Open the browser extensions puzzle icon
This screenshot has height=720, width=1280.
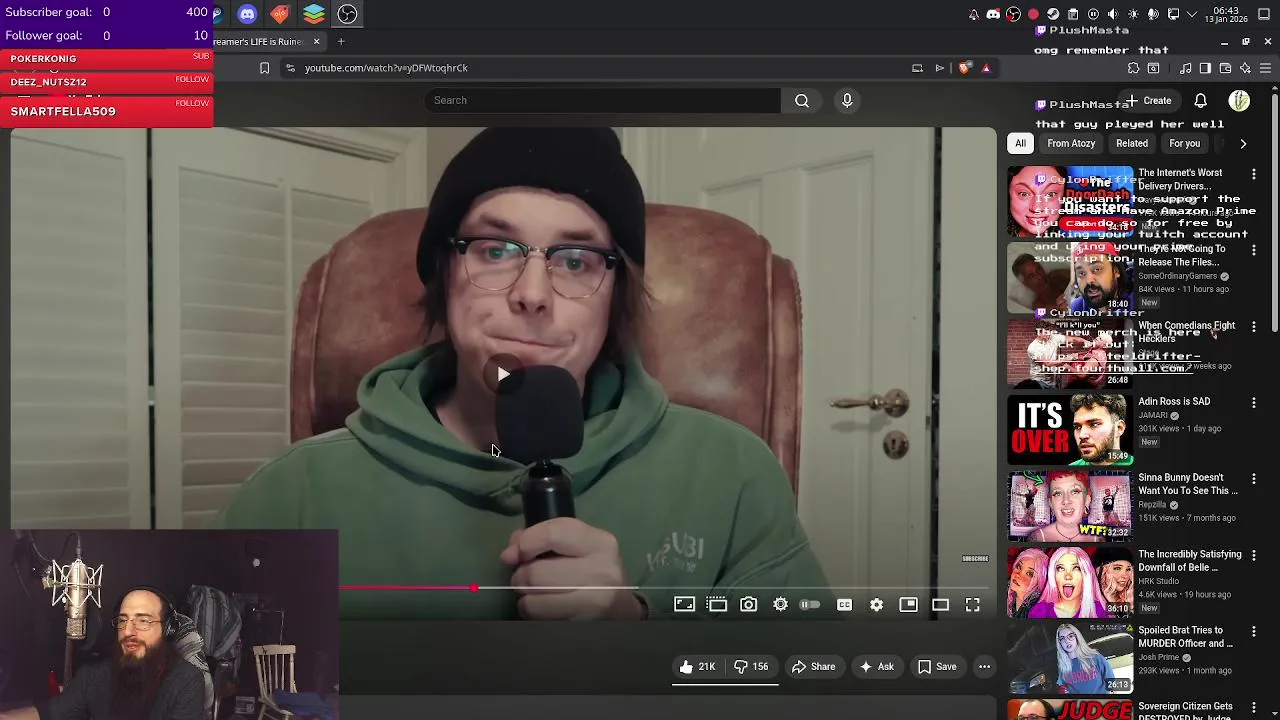click(1133, 68)
